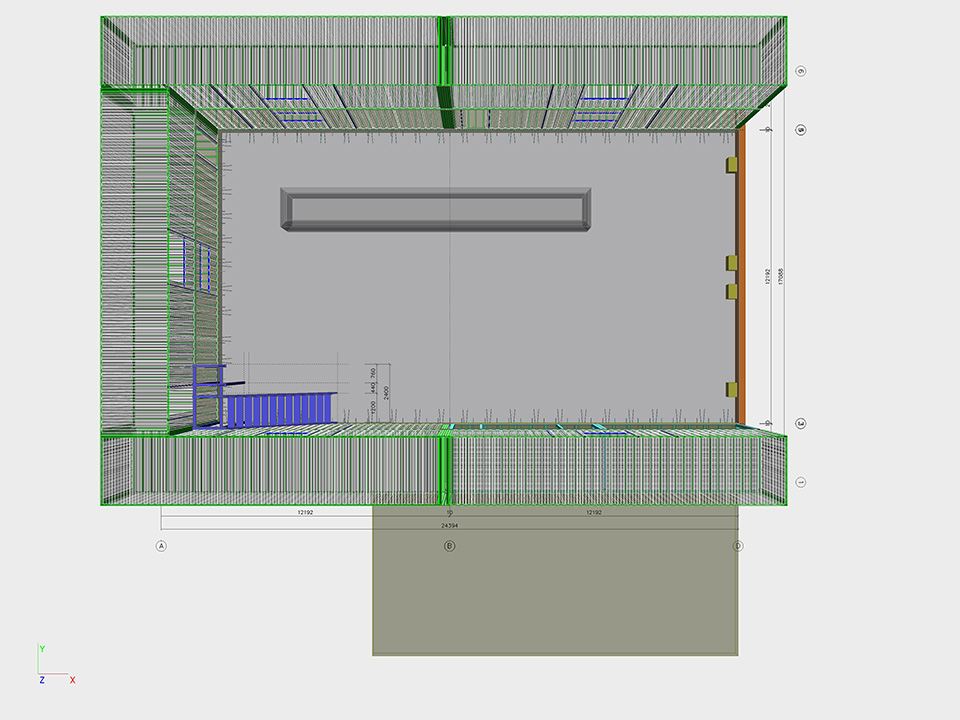Select the lowest yellow block on orange wall

(x=732, y=389)
